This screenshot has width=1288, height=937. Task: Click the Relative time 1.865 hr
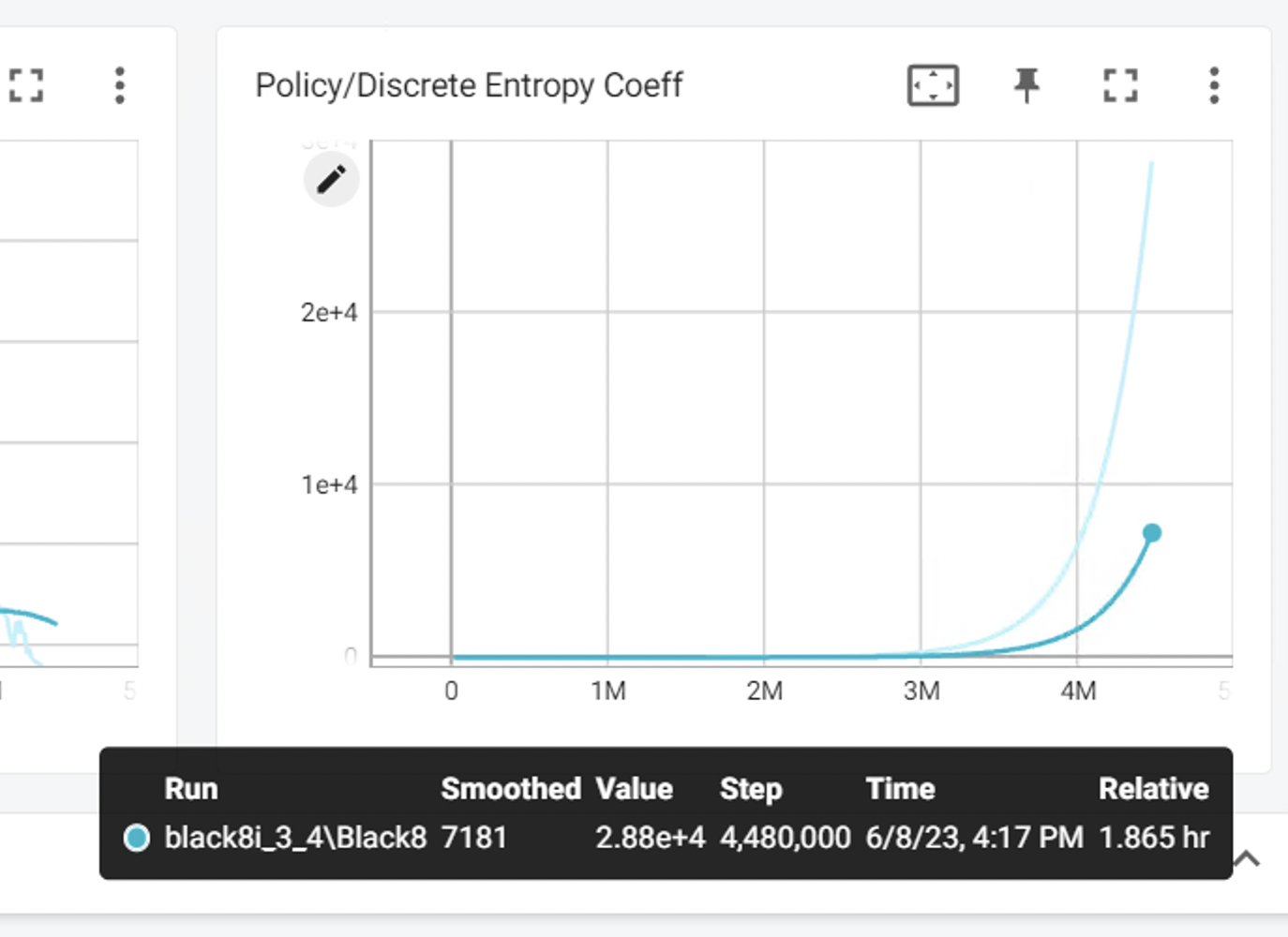point(1155,837)
